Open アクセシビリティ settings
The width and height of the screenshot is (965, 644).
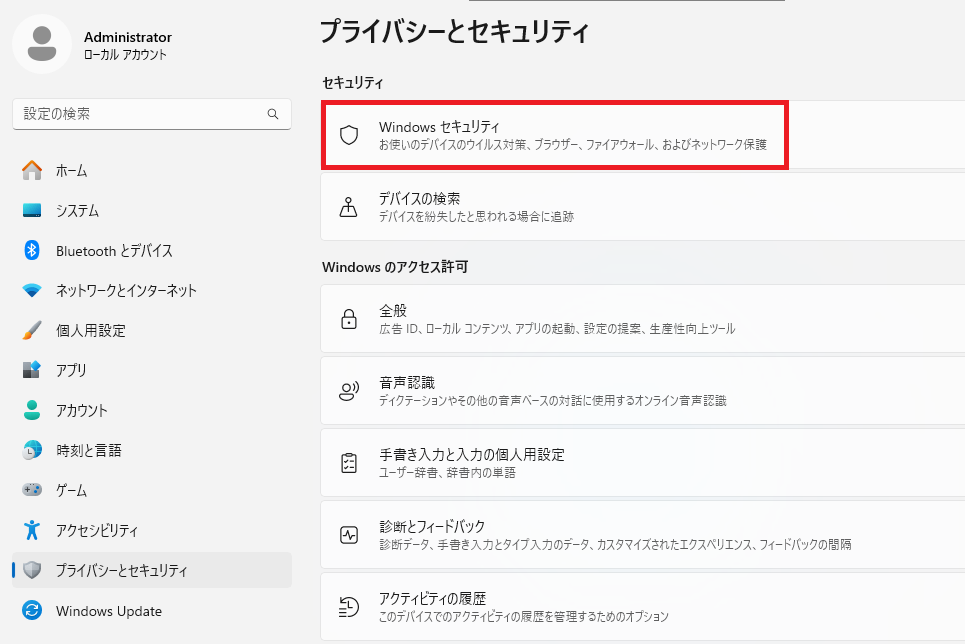(x=97, y=531)
